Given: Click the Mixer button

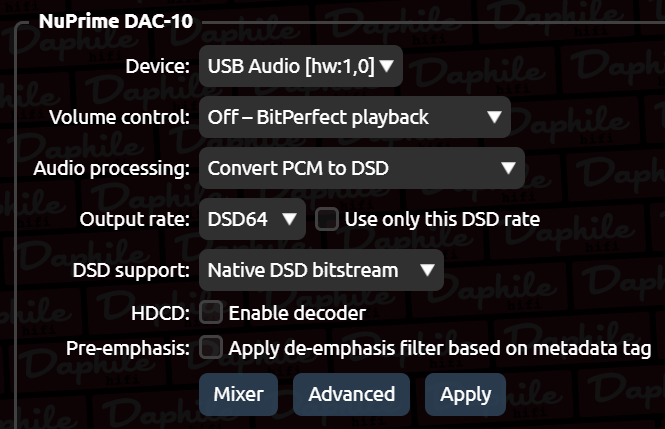Looking at the screenshot, I should coord(238,394).
